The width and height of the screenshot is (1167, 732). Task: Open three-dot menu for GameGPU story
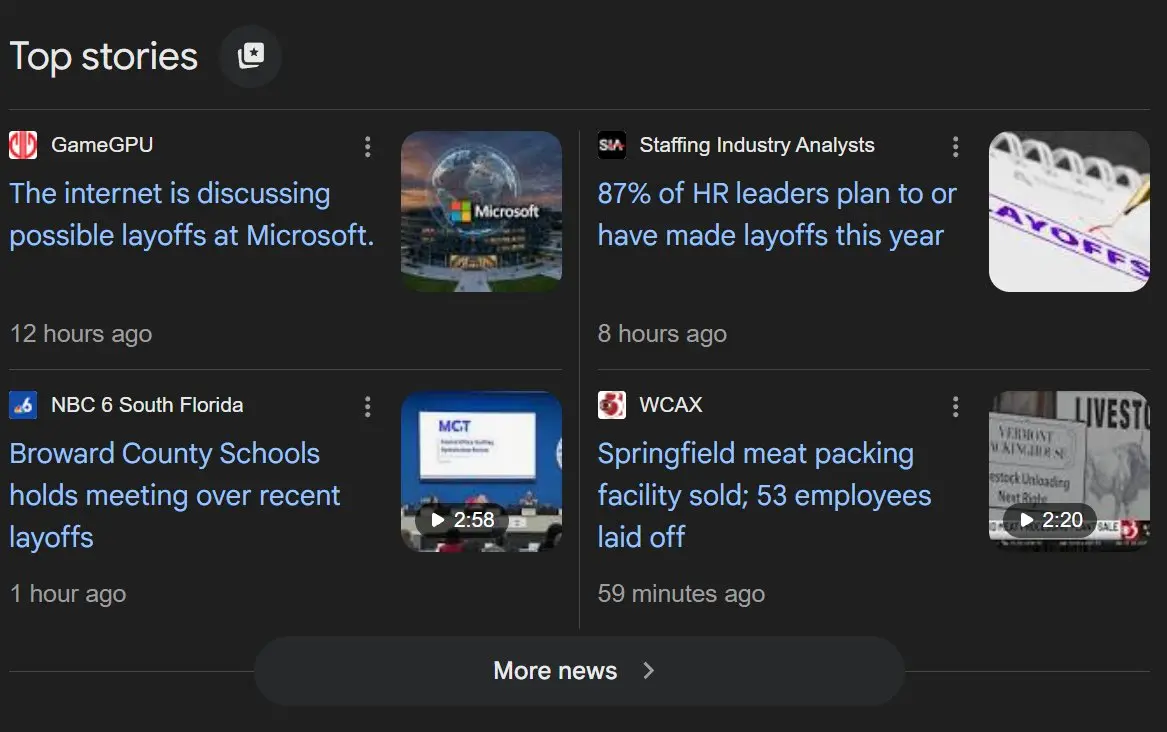pos(368,147)
